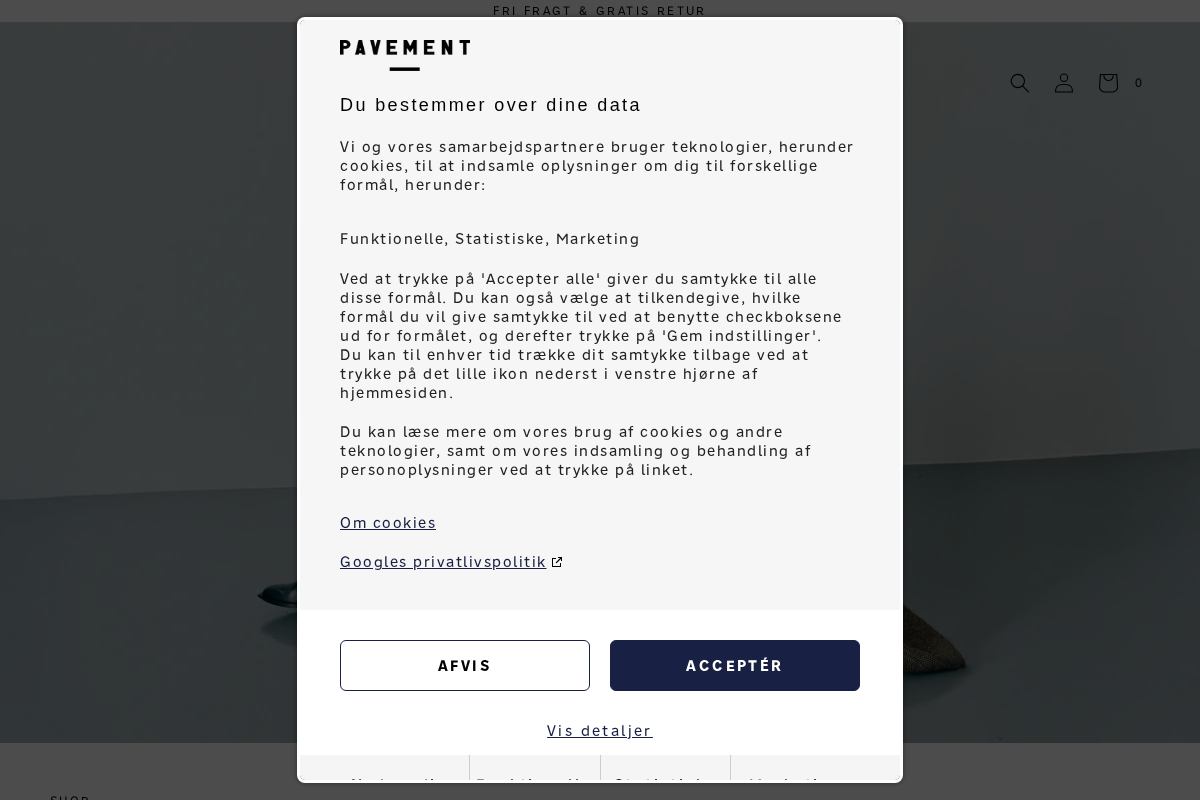Click the cart item counter showing 0
This screenshot has height=800, width=1200.
tap(1138, 83)
